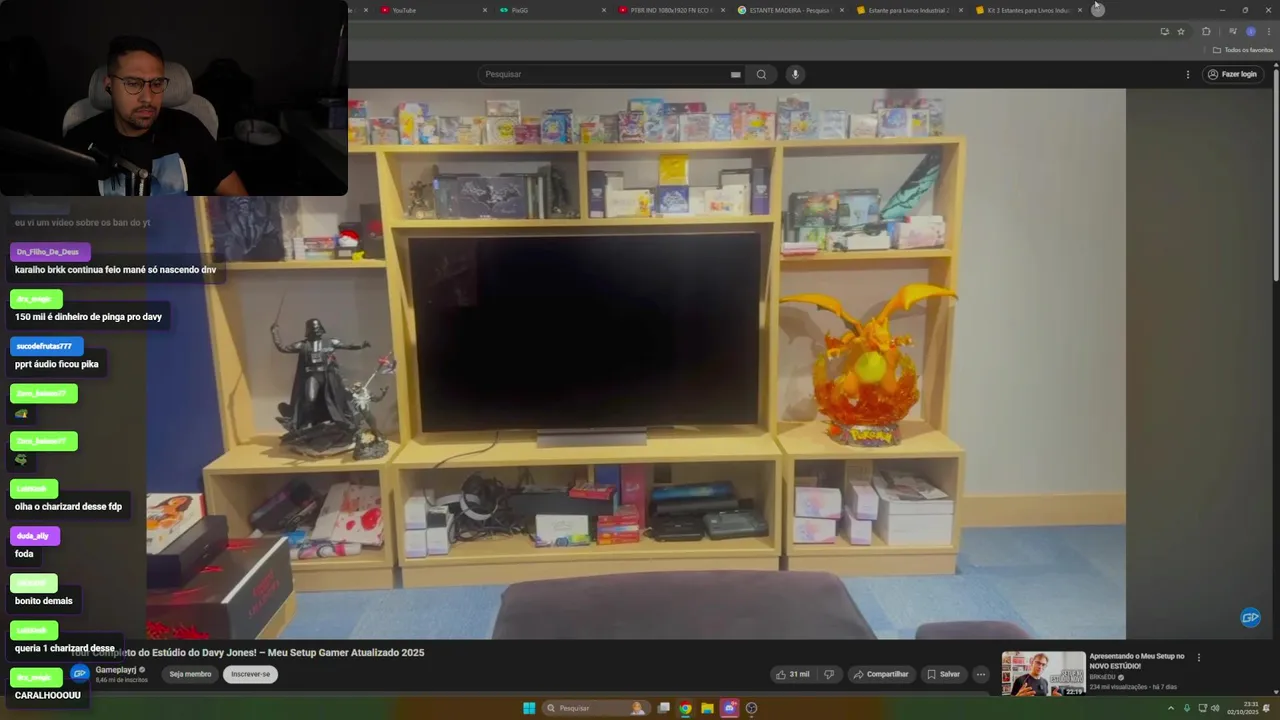Switch to the PixGG tab
Image resolution: width=1280 pixels, height=720 pixels.
tap(552, 10)
